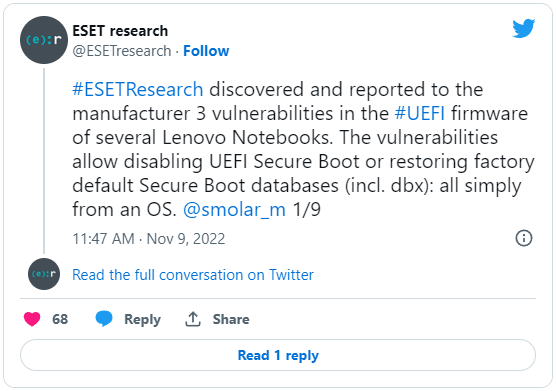
Task: Click the blue reply speech bubble icon
Action: (104, 319)
